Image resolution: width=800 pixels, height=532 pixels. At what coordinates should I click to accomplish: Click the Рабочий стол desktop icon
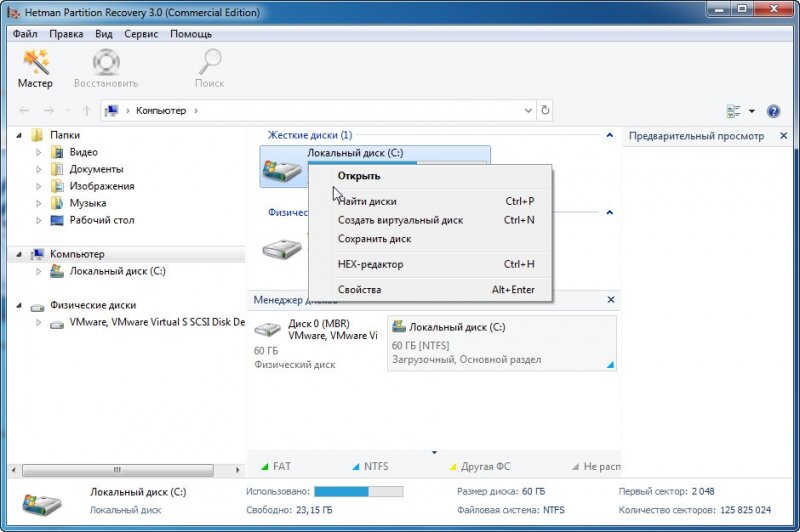[x=57, y=220]
